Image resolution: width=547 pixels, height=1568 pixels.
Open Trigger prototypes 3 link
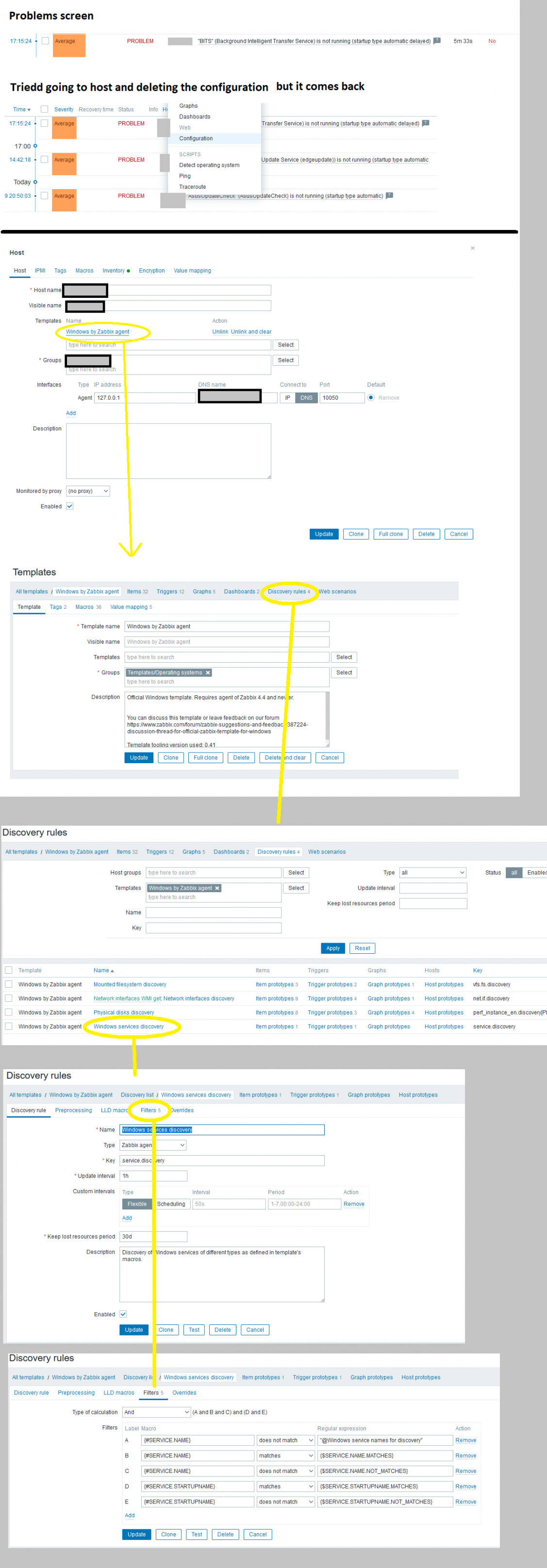[332, 1012]
